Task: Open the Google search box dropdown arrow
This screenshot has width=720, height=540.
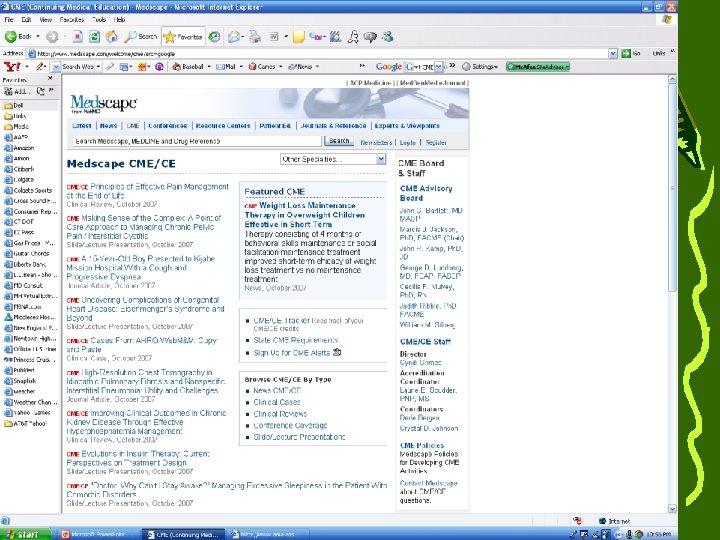Action: tap(439, 67)
